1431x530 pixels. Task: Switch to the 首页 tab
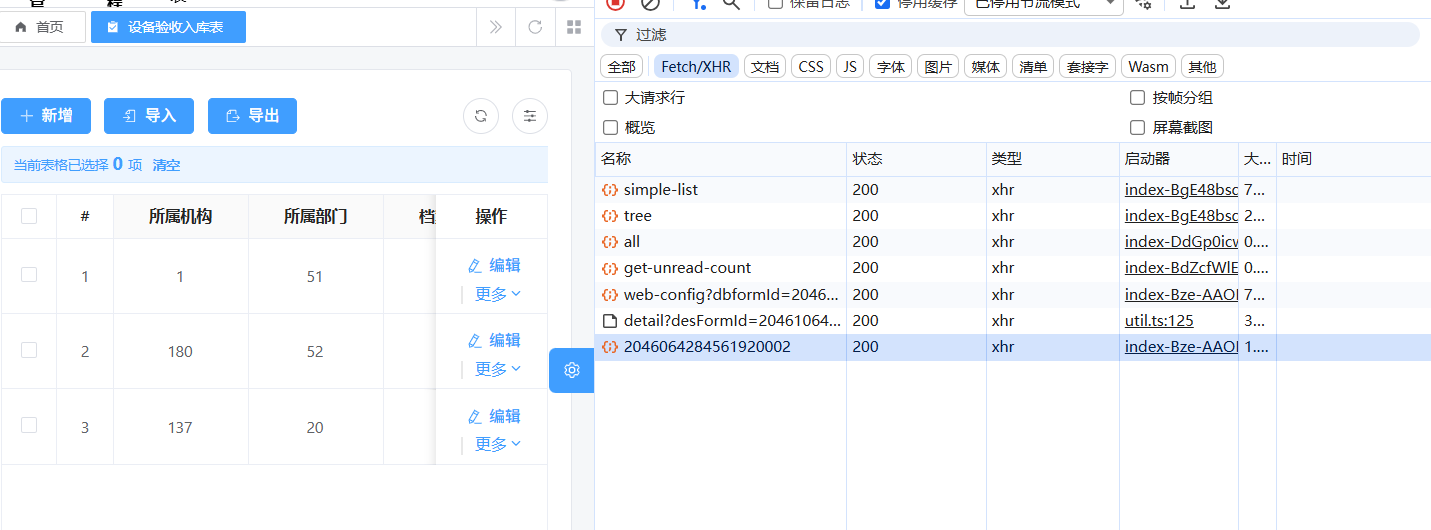coord(41,27)
